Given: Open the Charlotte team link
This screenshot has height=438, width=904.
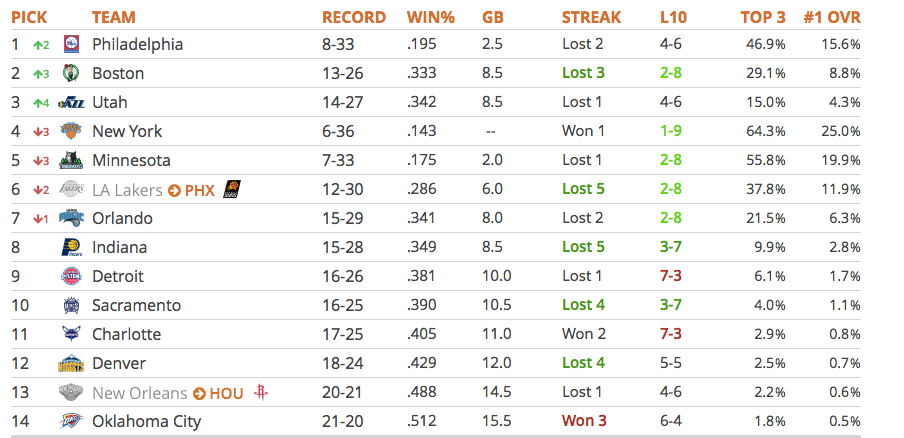Looking at the screenshot, I should (126, 334).
